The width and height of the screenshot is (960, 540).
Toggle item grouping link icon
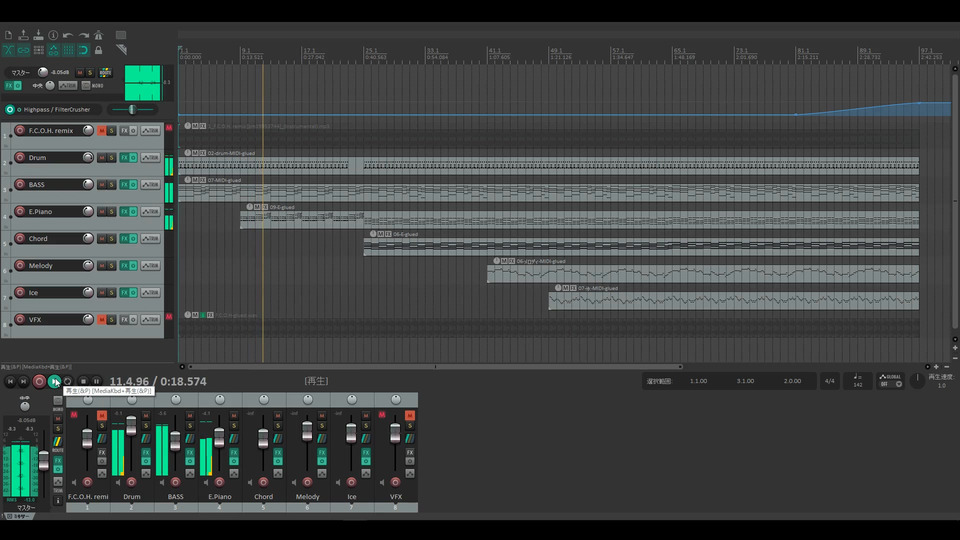click(23, 50)
